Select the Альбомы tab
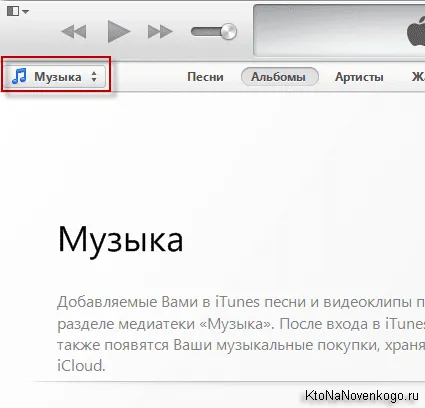The width and height of the screenshot is (425, 408). click(x=280, y=77)
